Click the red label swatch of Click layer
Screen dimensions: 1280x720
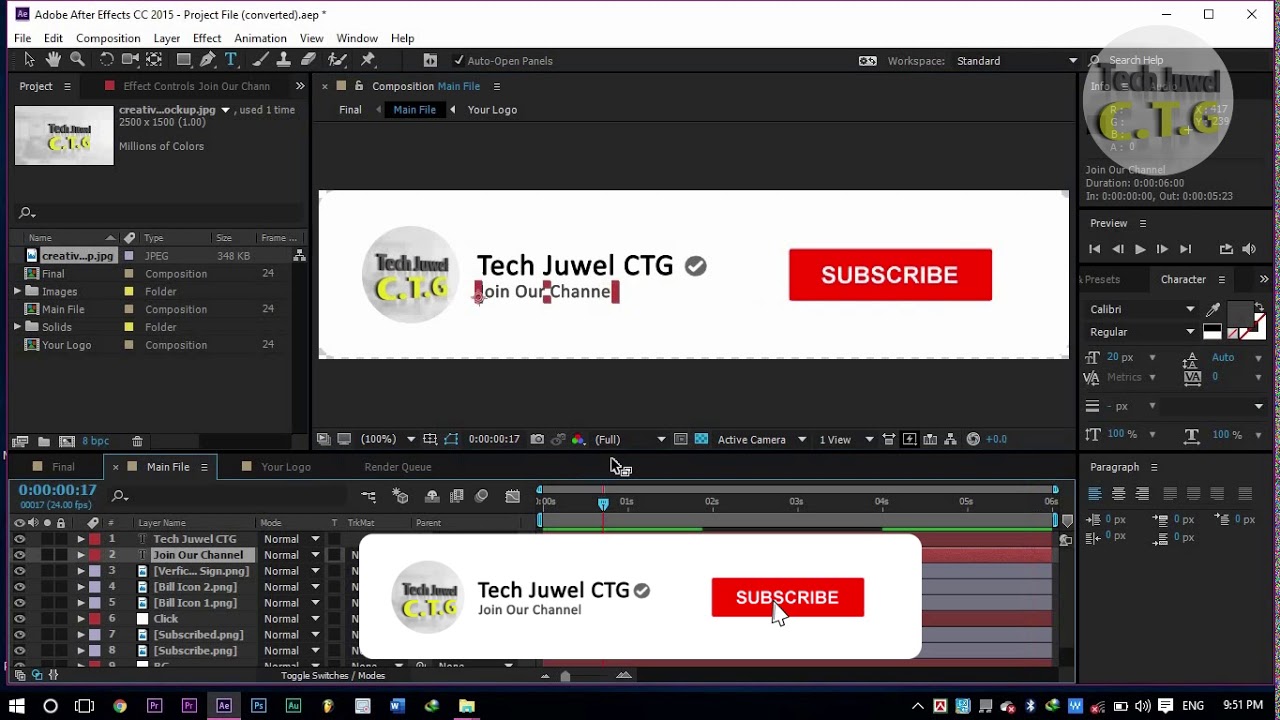[x=95, y=619]
